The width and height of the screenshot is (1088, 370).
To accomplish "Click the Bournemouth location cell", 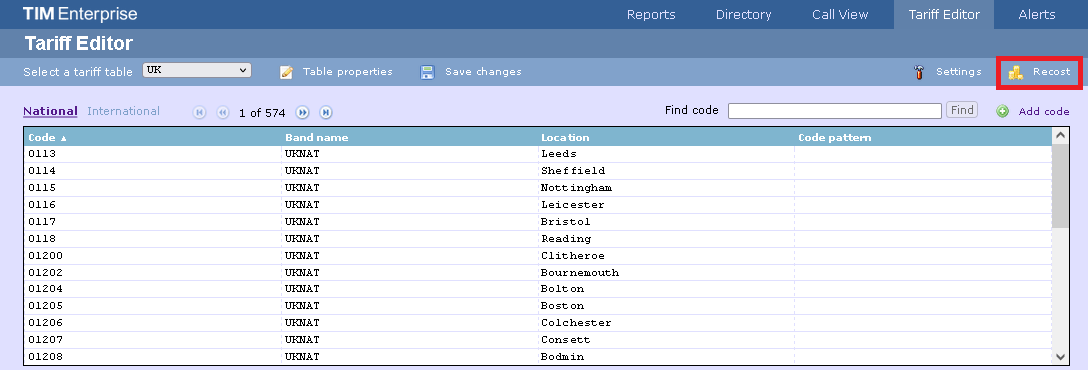I will pyautogui.click(x=666, y=273).
